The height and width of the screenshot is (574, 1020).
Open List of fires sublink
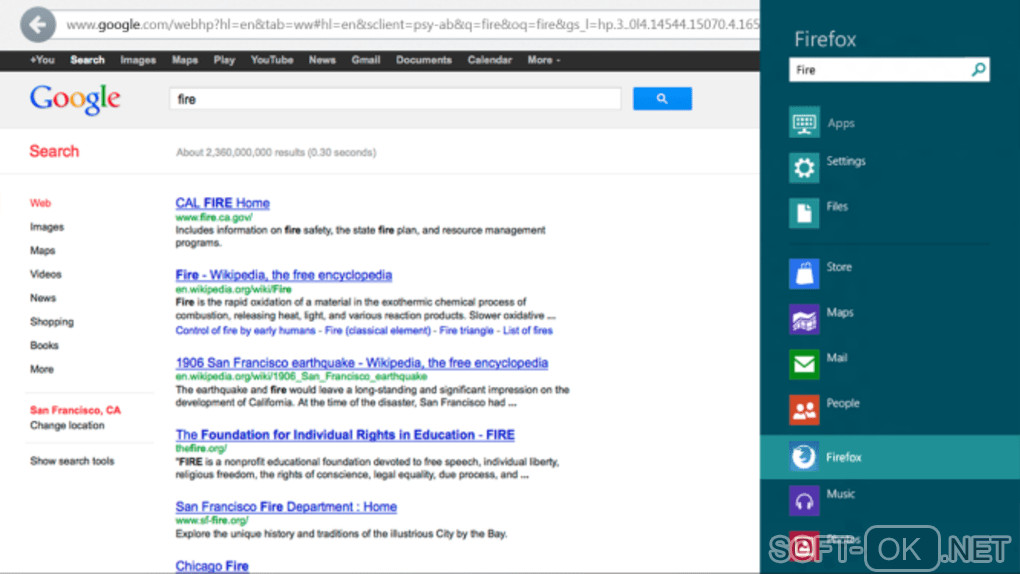coord(527,331)
